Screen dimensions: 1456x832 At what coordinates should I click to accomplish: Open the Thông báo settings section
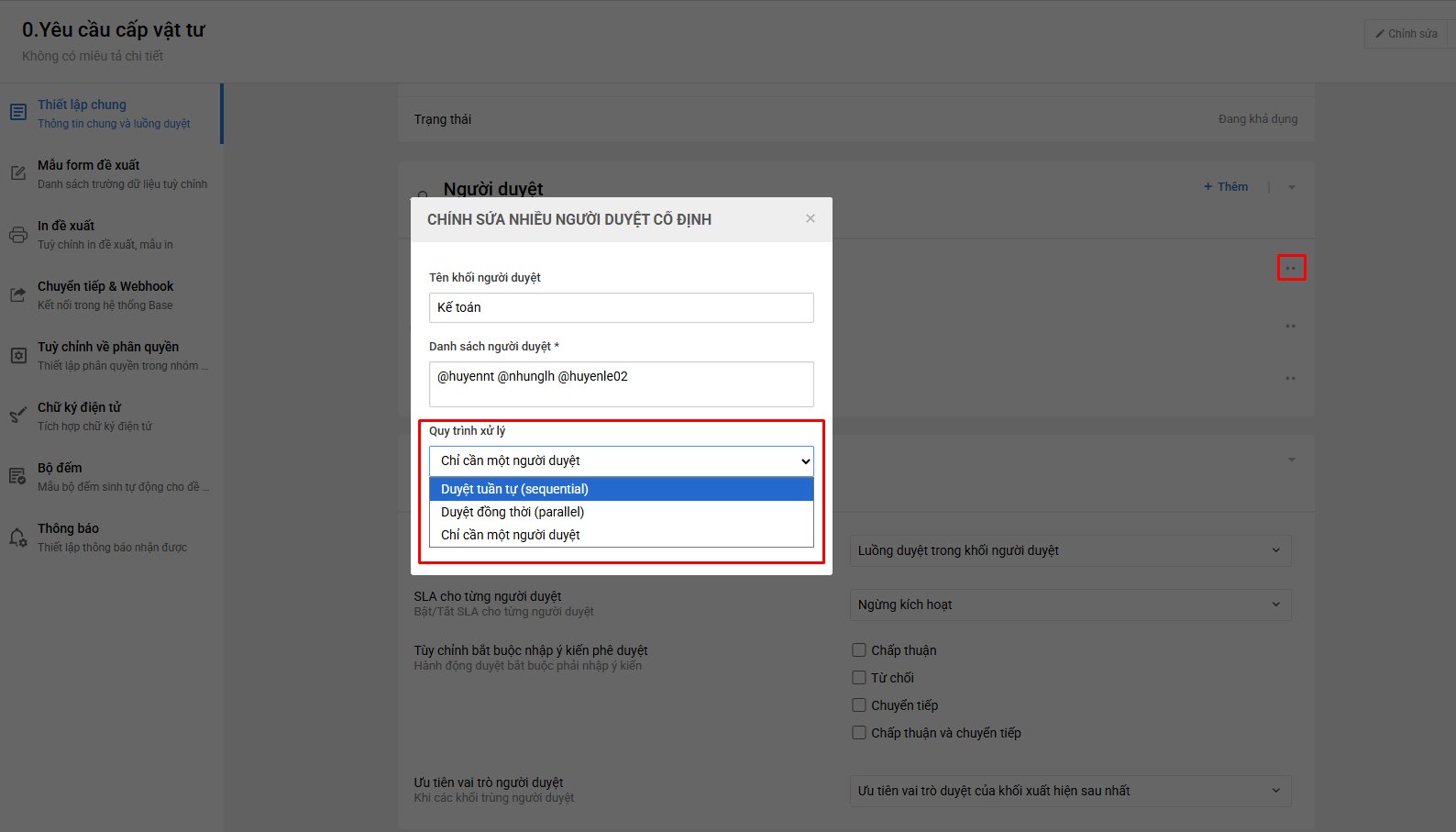click(x=111, y=538)
